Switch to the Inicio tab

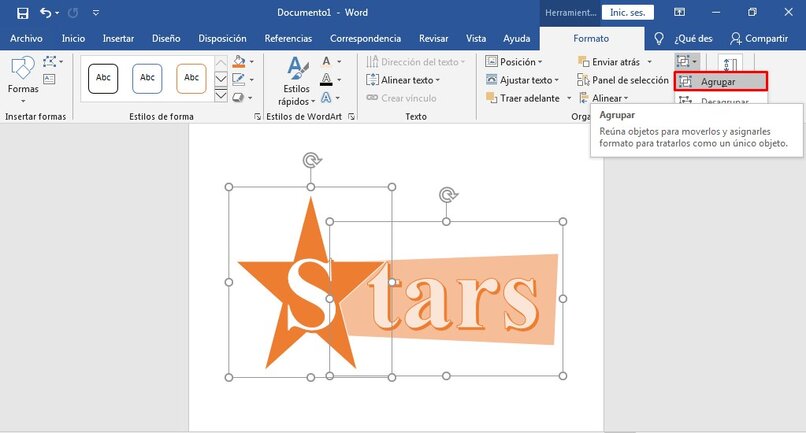tap(74, 38)
